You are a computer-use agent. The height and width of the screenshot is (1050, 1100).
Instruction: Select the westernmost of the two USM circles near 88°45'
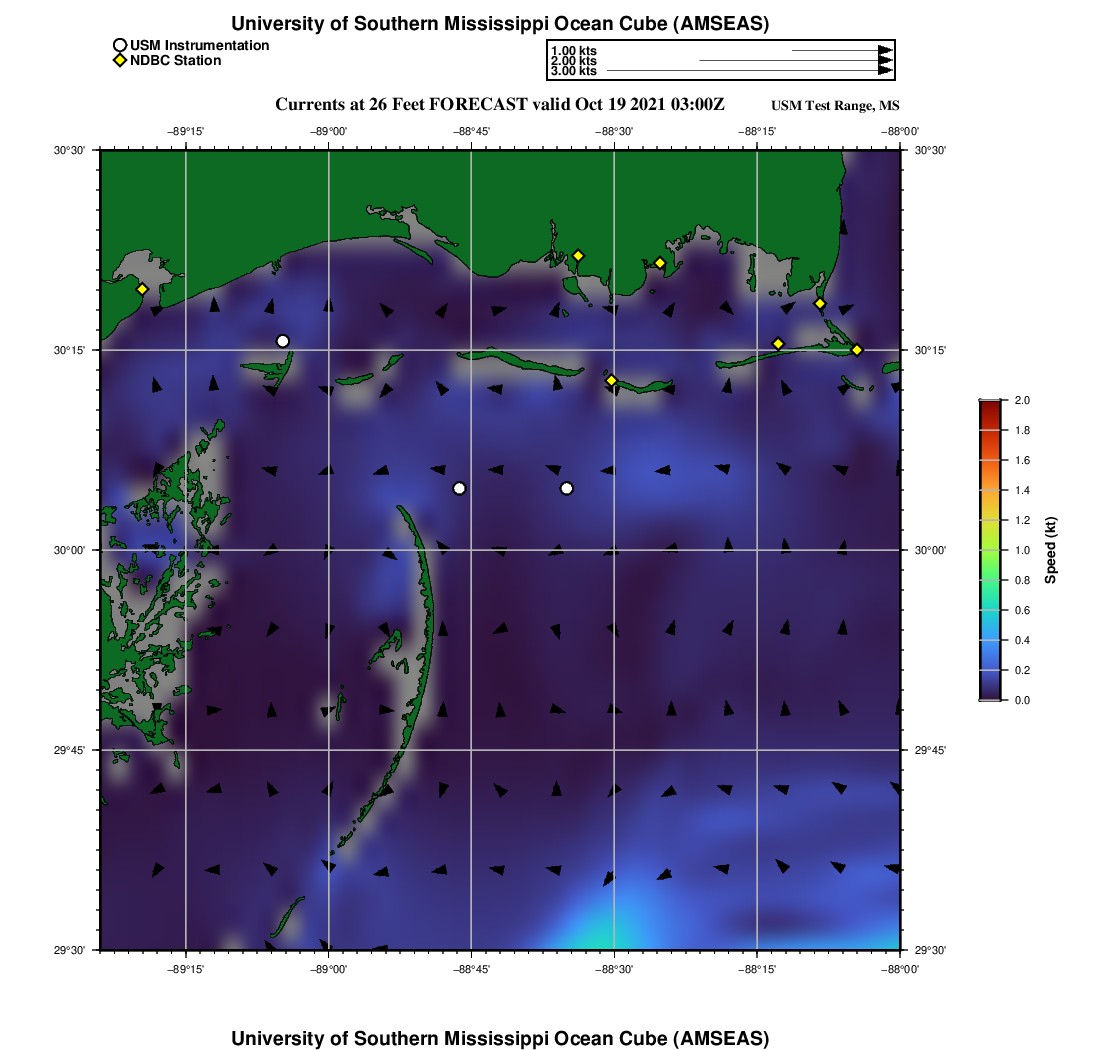point(459,488)
